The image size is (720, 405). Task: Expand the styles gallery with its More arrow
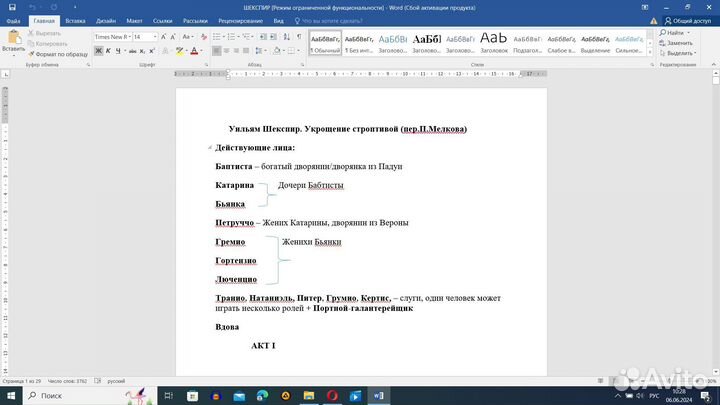coord(650,52)
